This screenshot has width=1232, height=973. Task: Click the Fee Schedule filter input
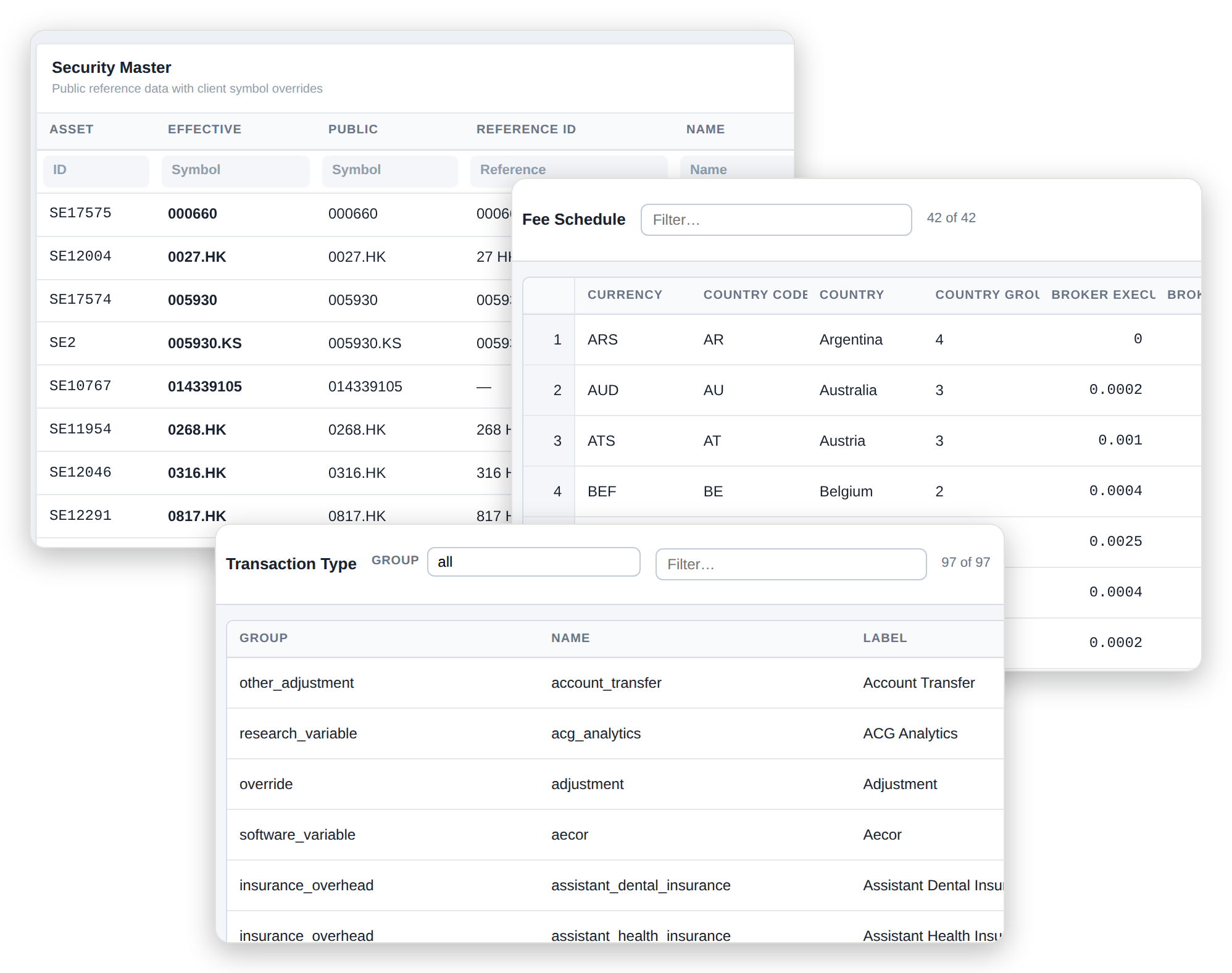click(x=776, y=220)
